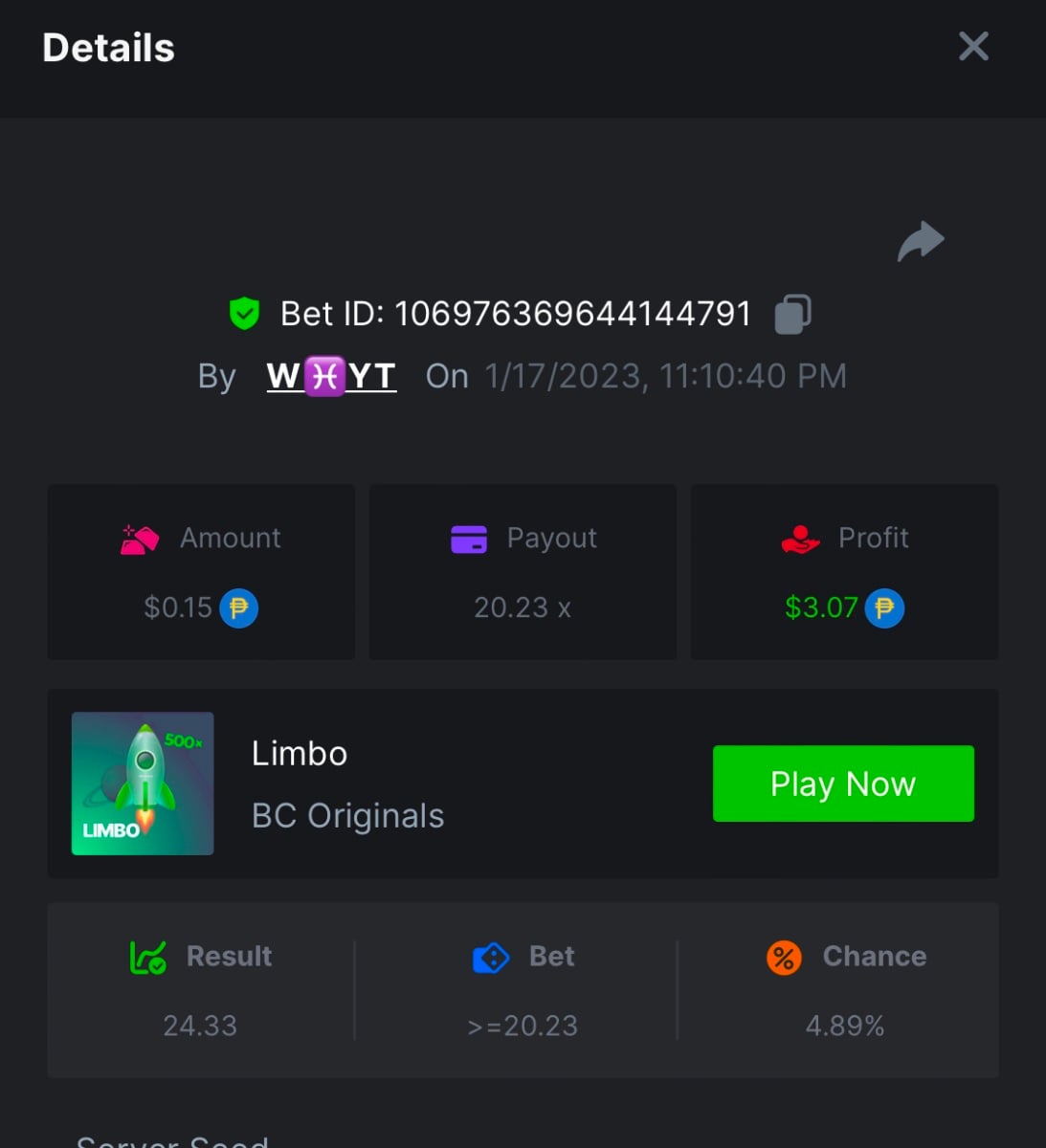Click the blue Bet dice icon
Viewport: 1046px width, 1148px height.
(491, 957)
